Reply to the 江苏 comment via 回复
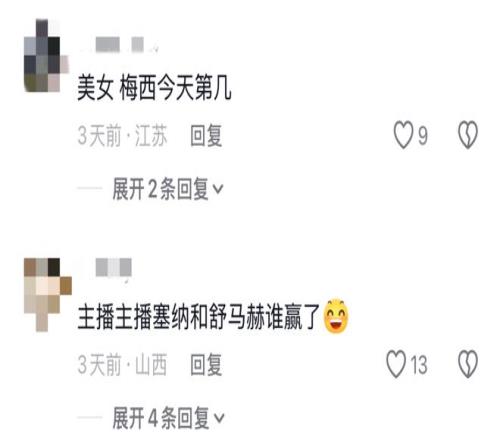Viewport: 500px width, 440px height. coord(206,135)
